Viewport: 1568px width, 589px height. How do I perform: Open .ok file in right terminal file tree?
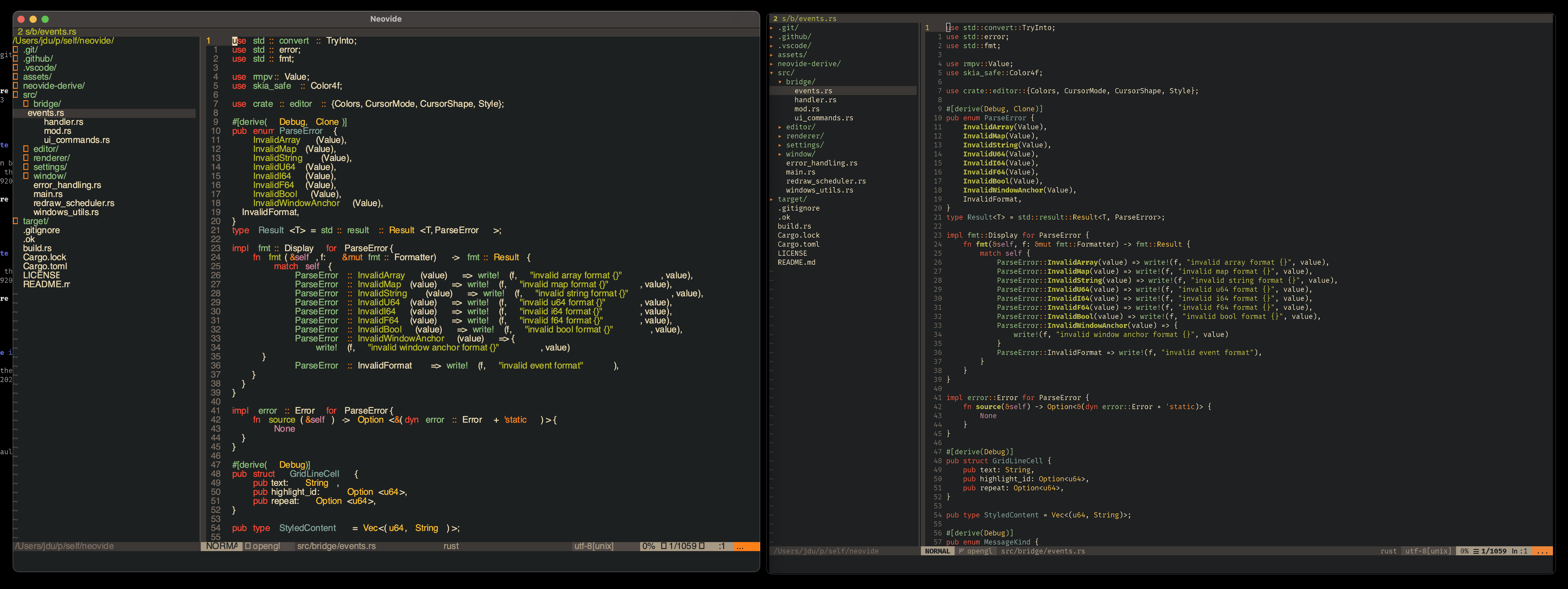tap(784, 217)
